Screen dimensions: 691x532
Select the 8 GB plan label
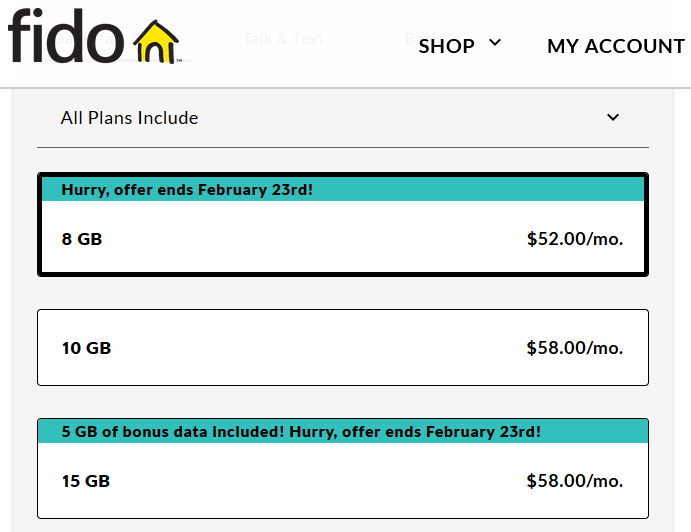(x=82, y=239)
